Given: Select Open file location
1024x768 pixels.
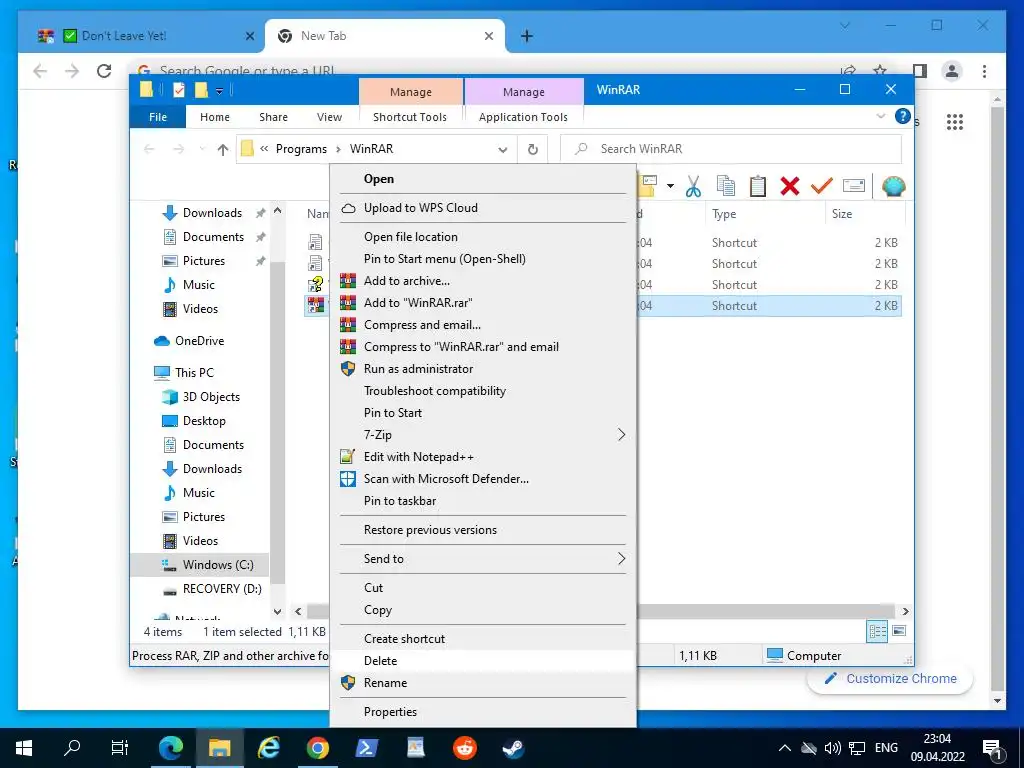Looking at the screenshot, I should tap(483, 237).
